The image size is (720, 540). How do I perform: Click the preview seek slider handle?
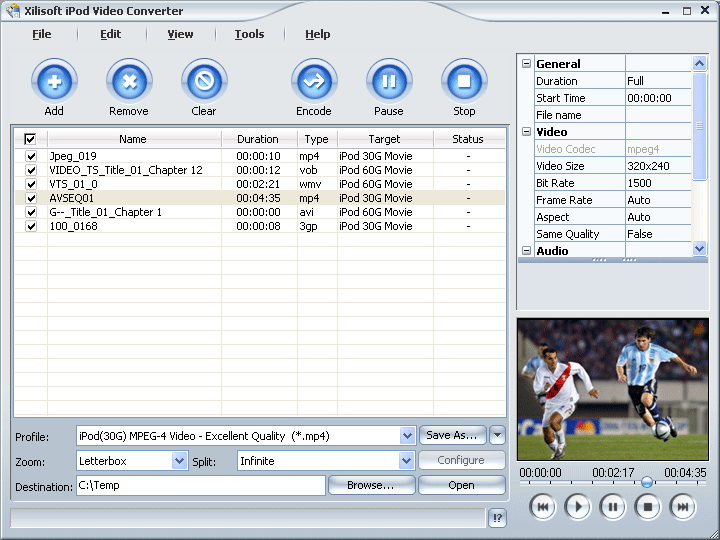[647, 482]
